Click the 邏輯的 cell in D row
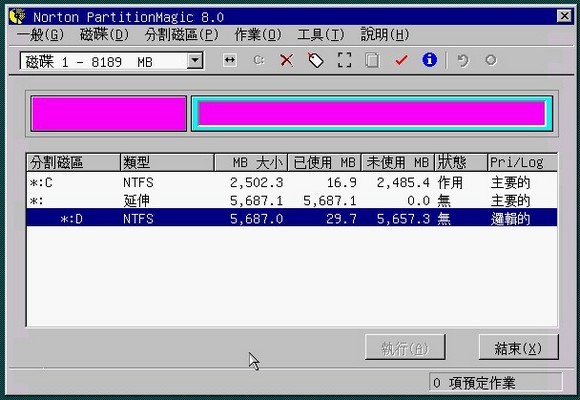This screenshot has height=400, width=580. (510, 219)
